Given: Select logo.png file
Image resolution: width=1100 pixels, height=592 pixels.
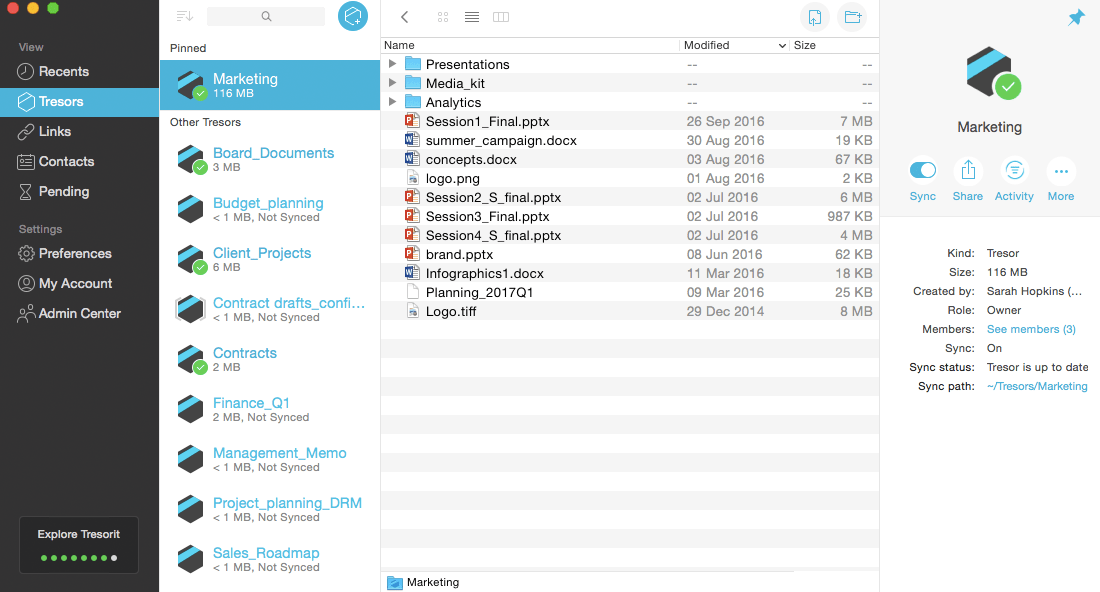Looking at the screenshot, I should tap(629, 178).
